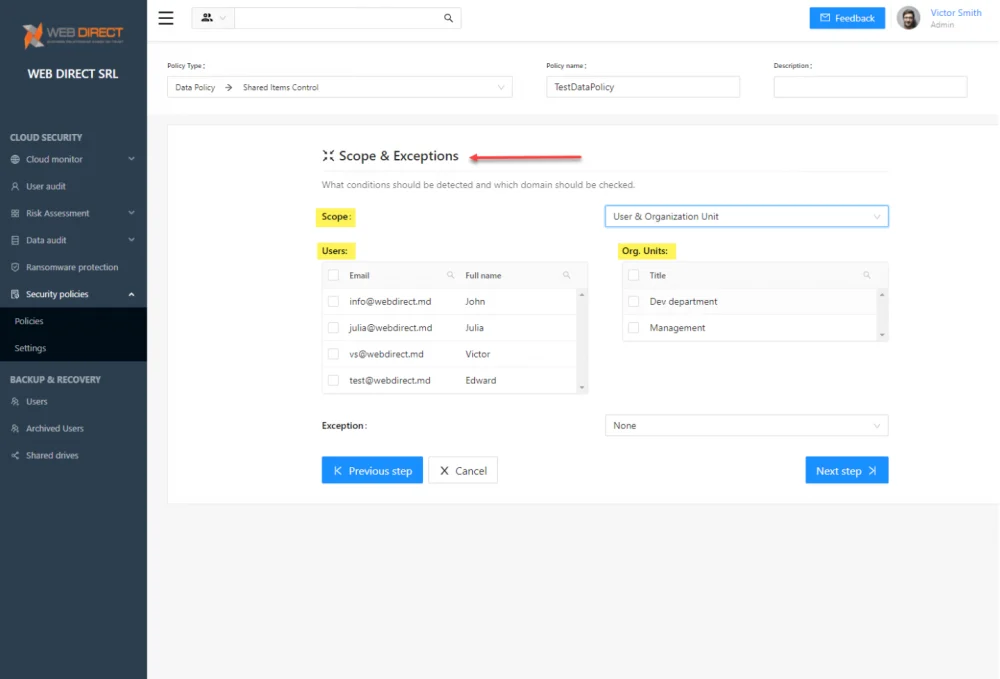The width and height of the screenshot is (1000, 679).
Task: Click the users list scrollbar up arrow
Action: click(x=582, y=295)
